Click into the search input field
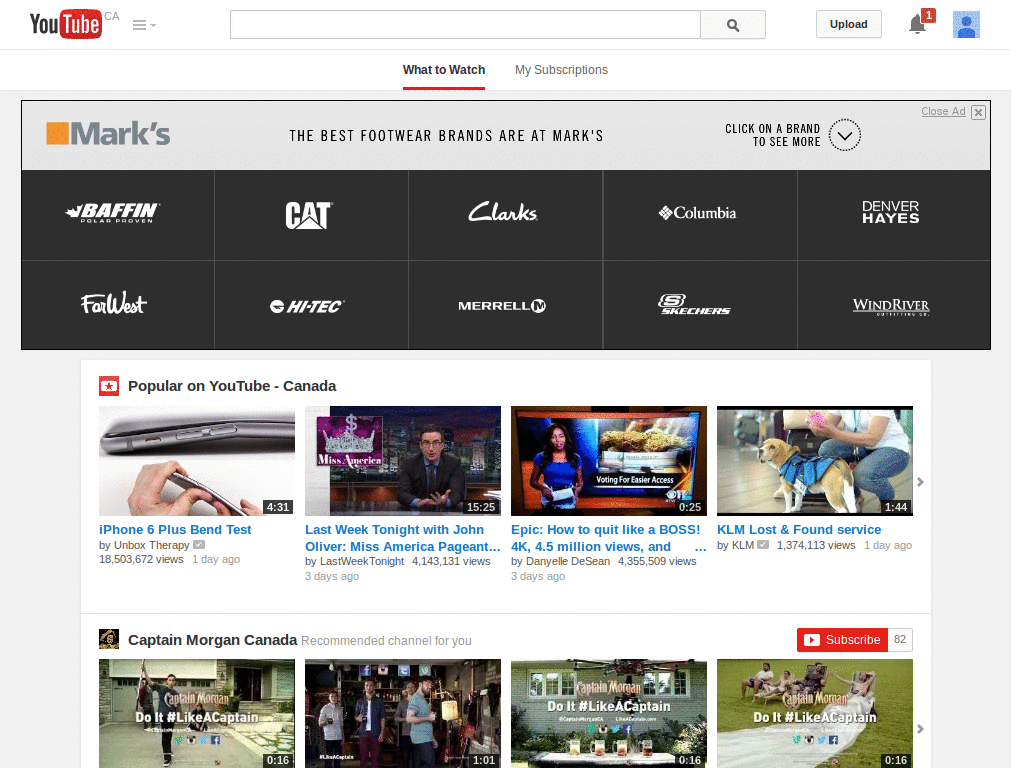This screenshot has height=768, width=1024. click(465, 25)
